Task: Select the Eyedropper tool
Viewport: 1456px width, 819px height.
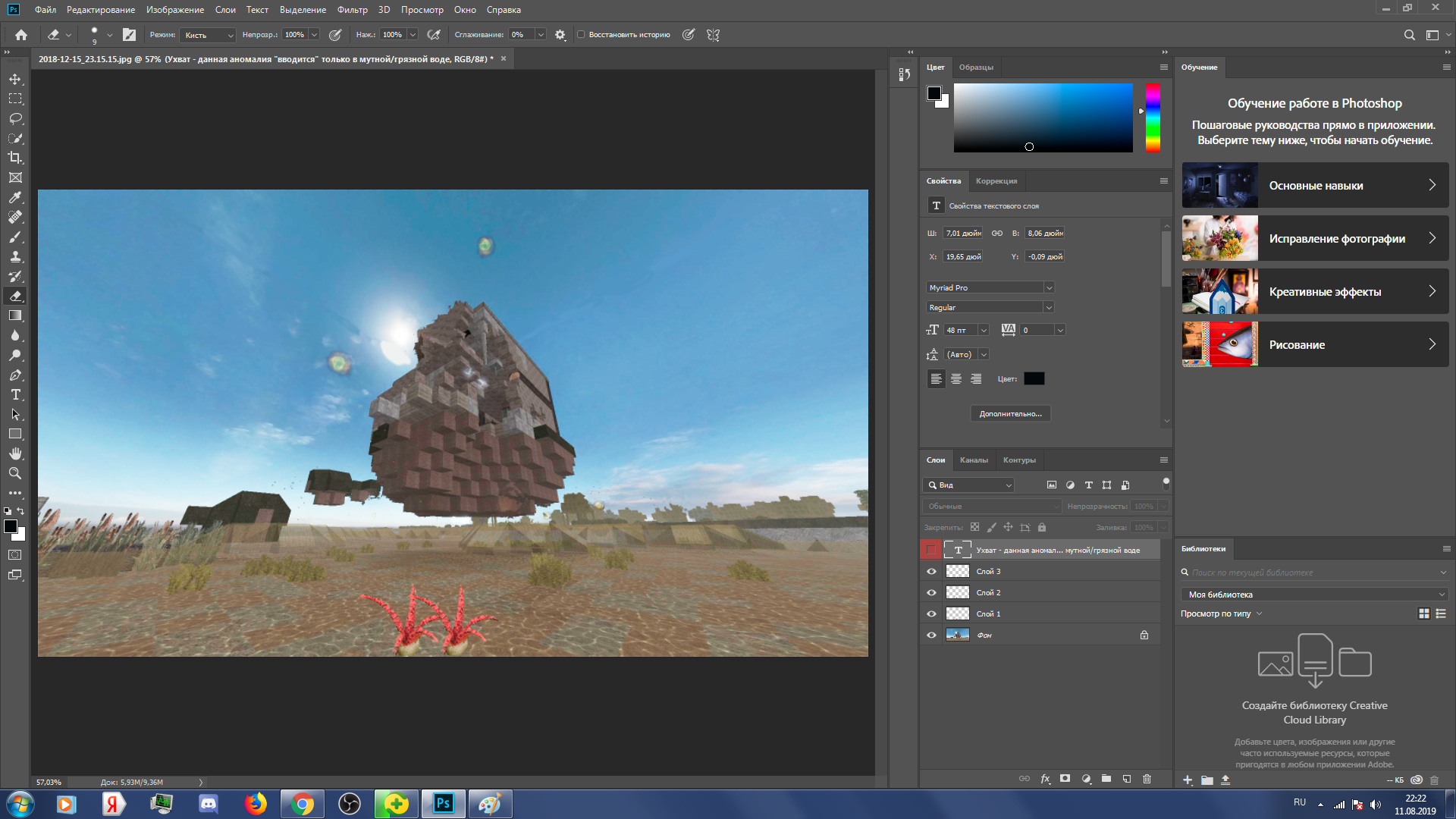Action: pyautogui.click(x=15, y=197)
